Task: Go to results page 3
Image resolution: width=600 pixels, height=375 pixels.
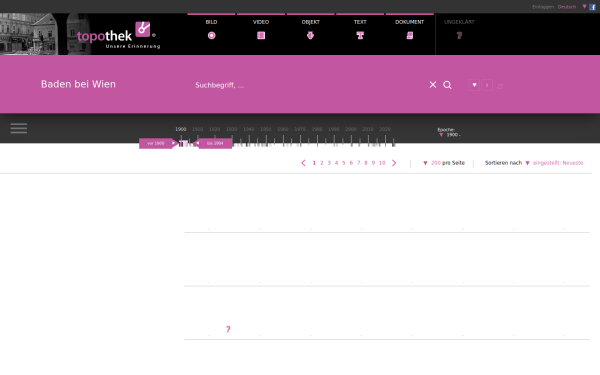Action: (x=329, y=163)
